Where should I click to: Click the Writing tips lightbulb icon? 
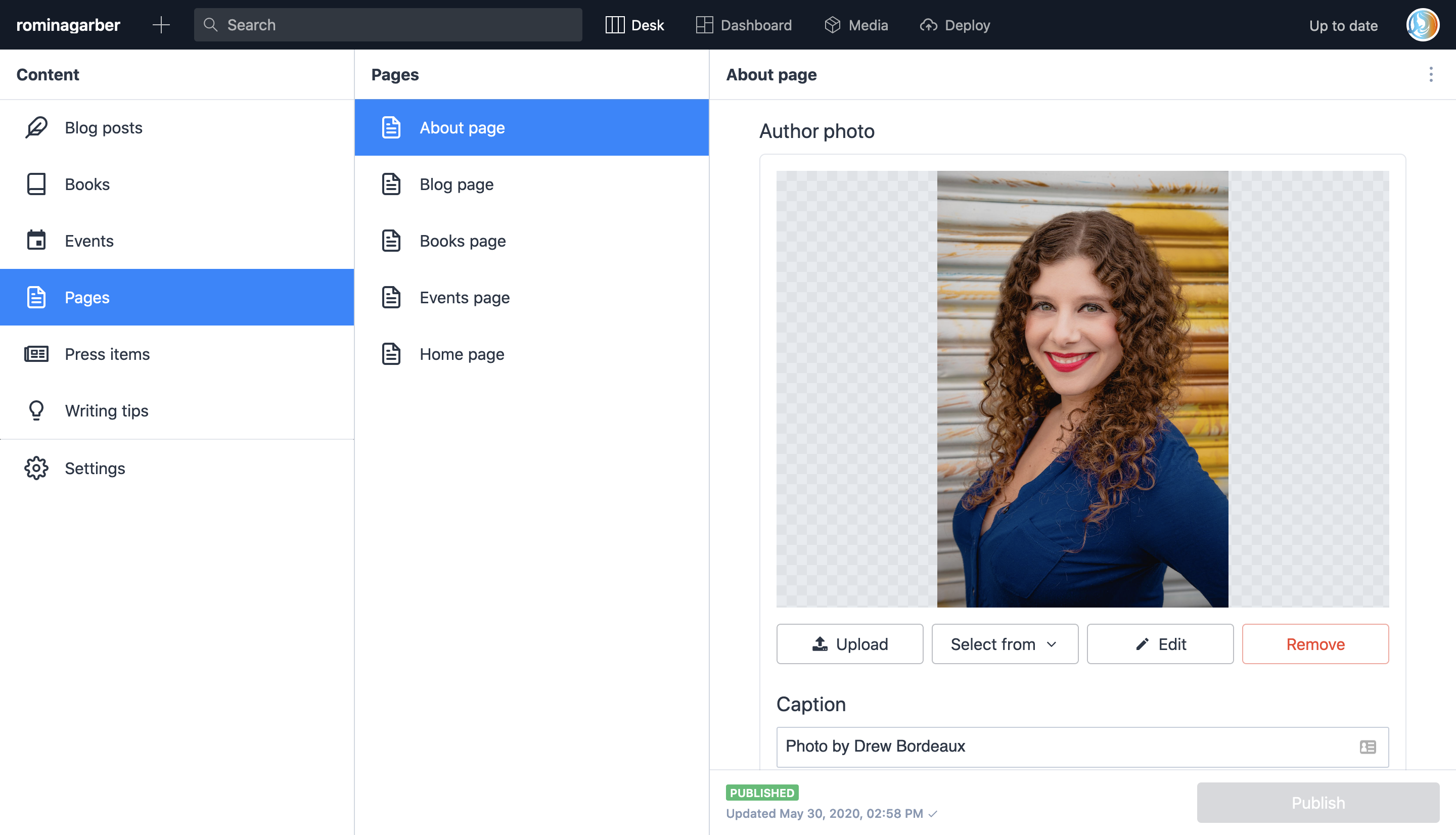tap(36, 410)
